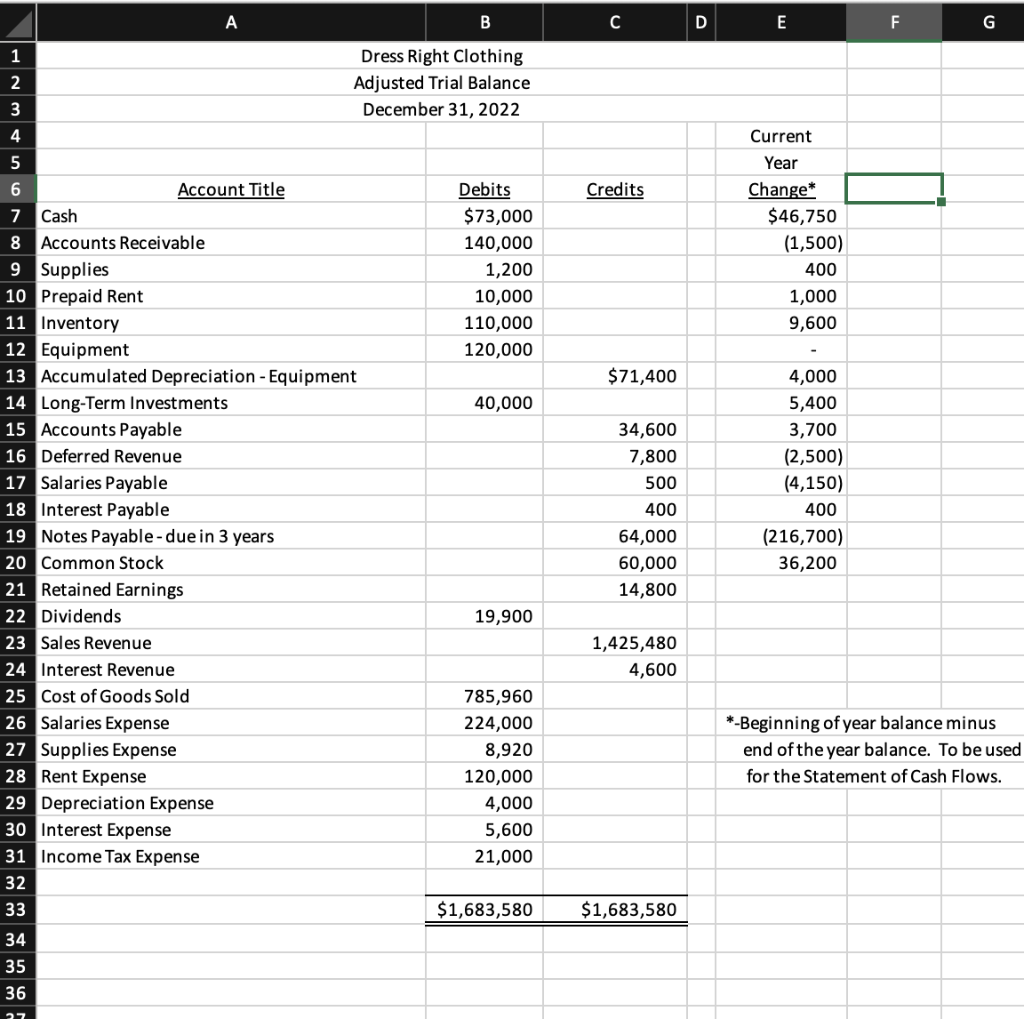The height and width of the screenshot is (1019, 1024).
Task: Click the December 31, 2022 date cell
Action: [x=441, y=109]
